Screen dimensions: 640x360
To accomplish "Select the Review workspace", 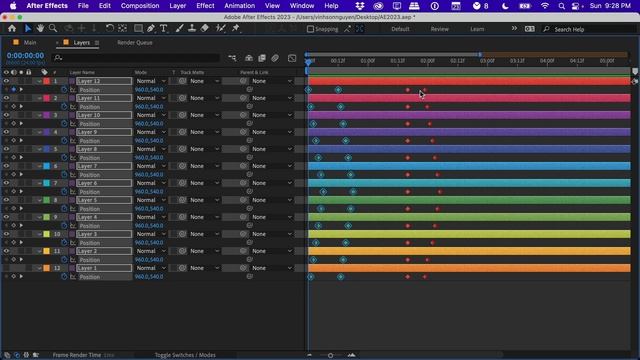I will (440, 29).
